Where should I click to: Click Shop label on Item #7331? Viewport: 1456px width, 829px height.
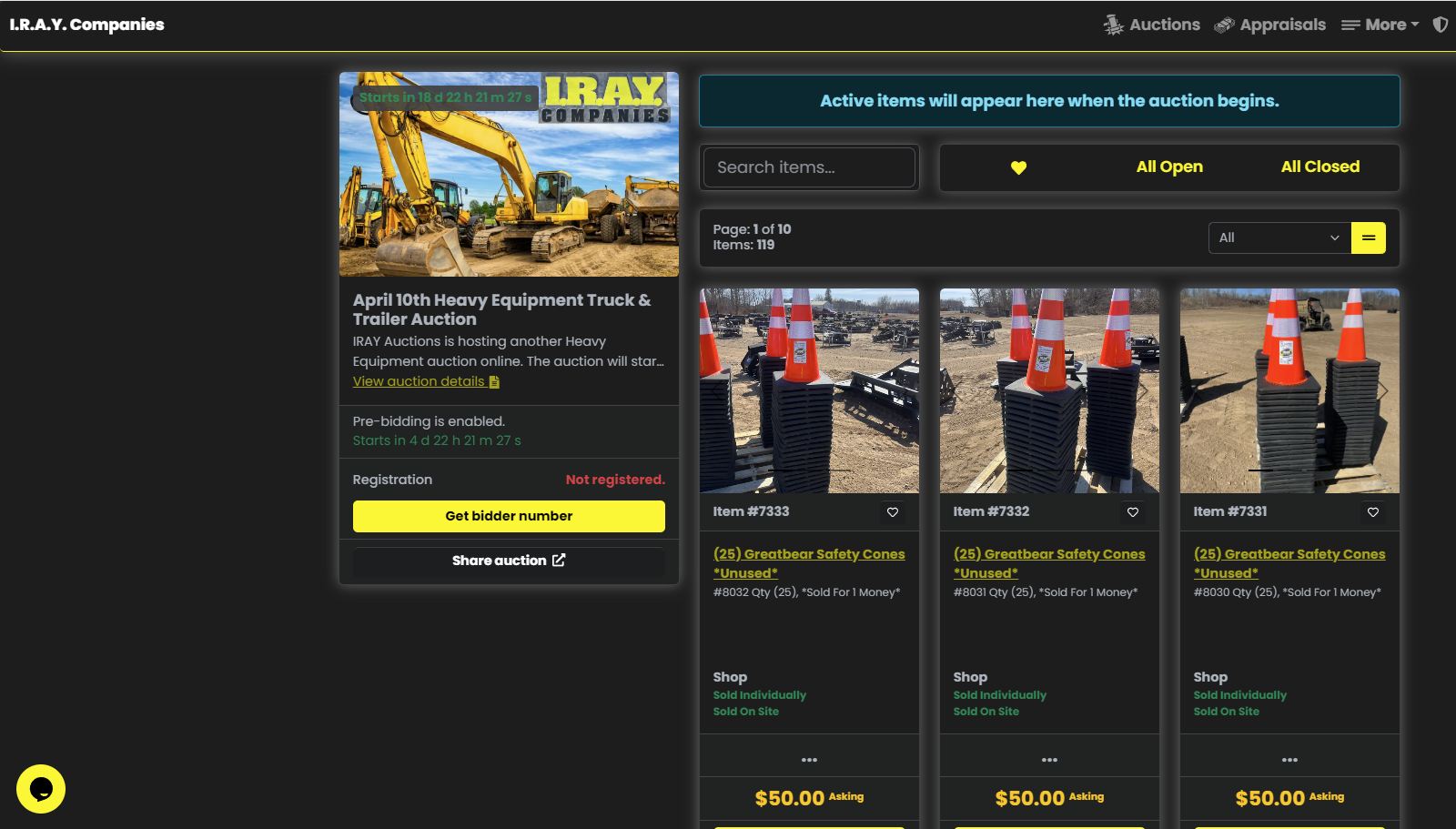[x=1210, y=677]
